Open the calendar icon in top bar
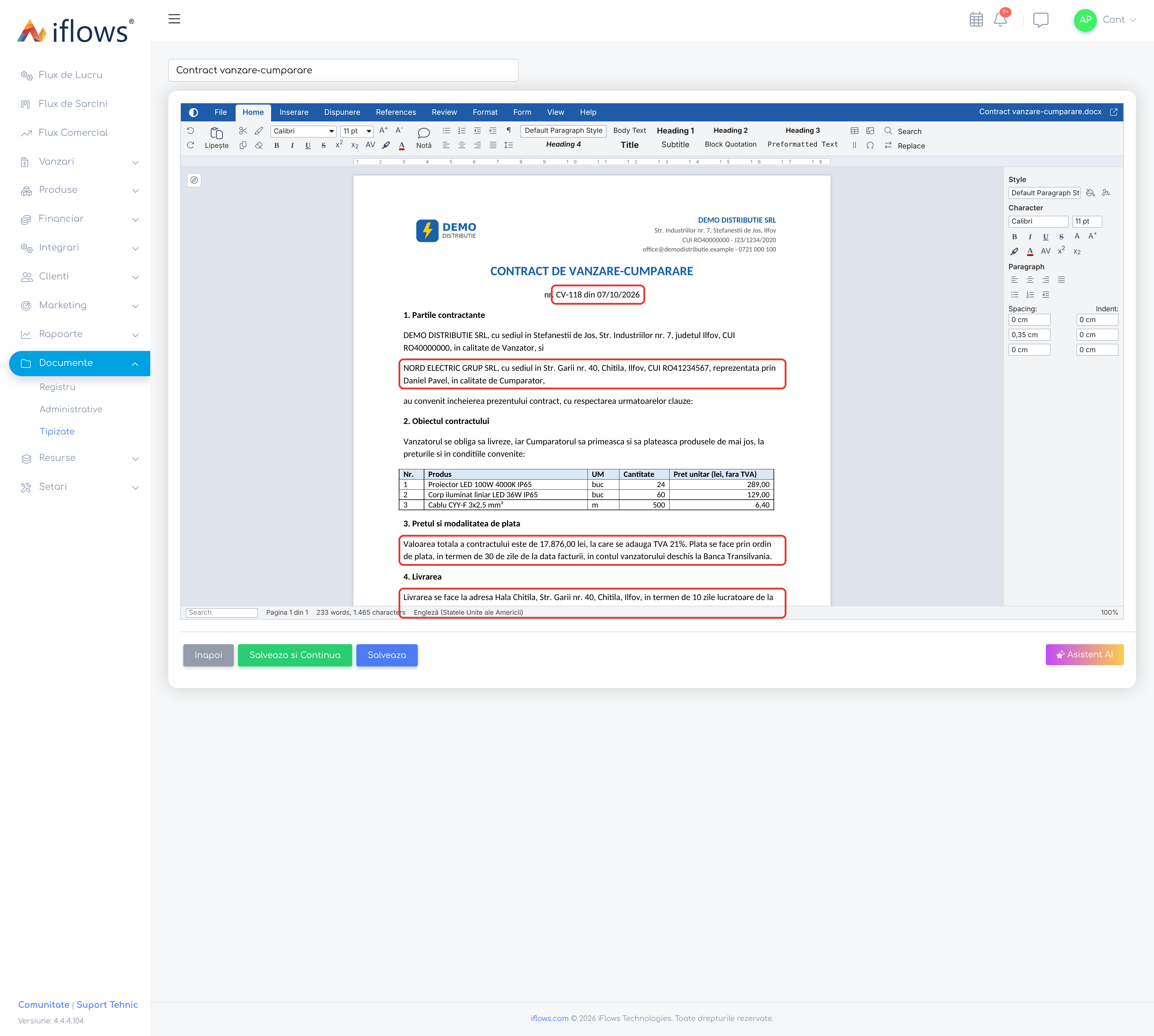Image resolution: width=1154 pixels, height=1036 pixels. 976,19
